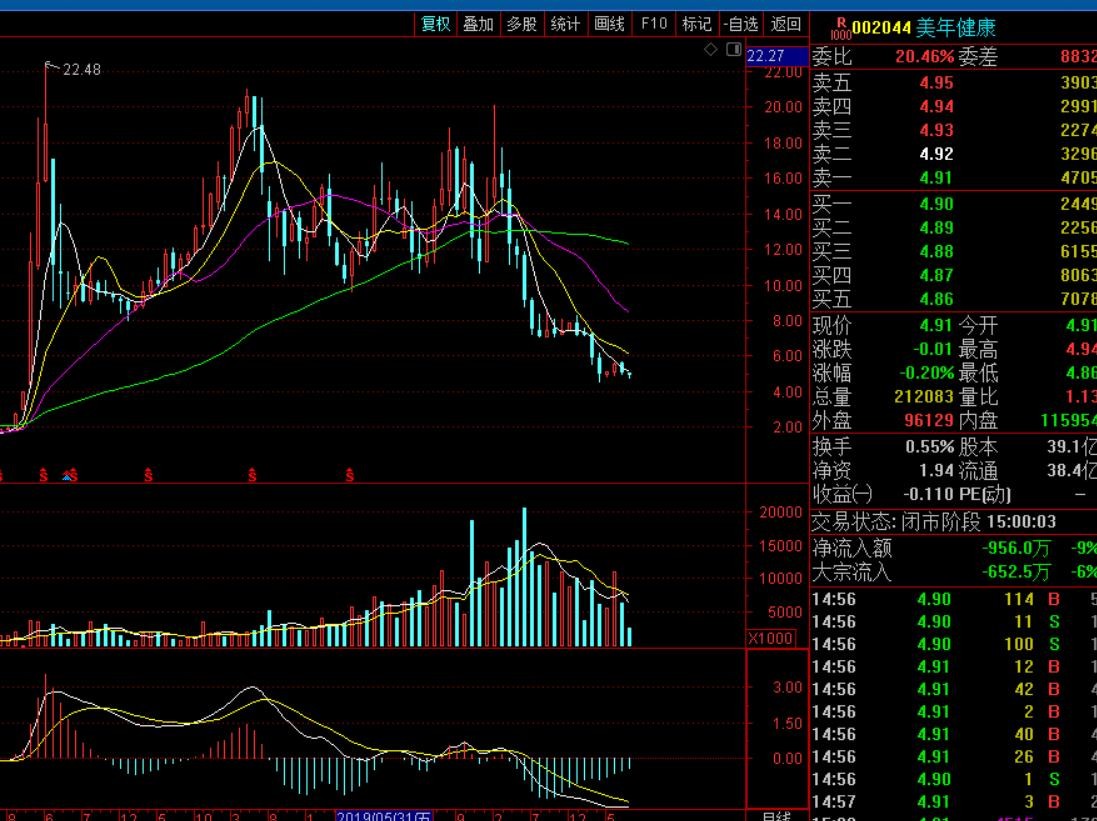Click the last red S event marker

point(350,475)
